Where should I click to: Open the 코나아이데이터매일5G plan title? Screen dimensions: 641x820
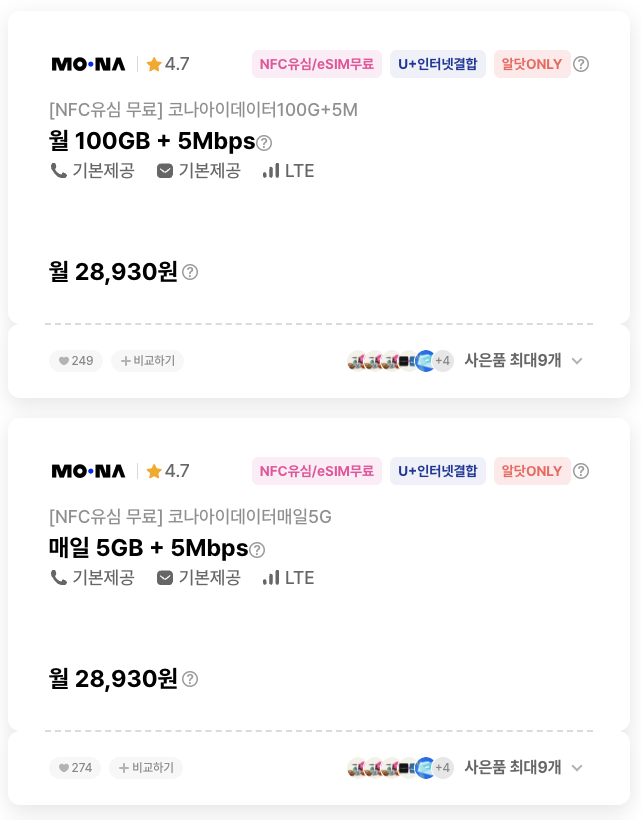pos(190,517)
